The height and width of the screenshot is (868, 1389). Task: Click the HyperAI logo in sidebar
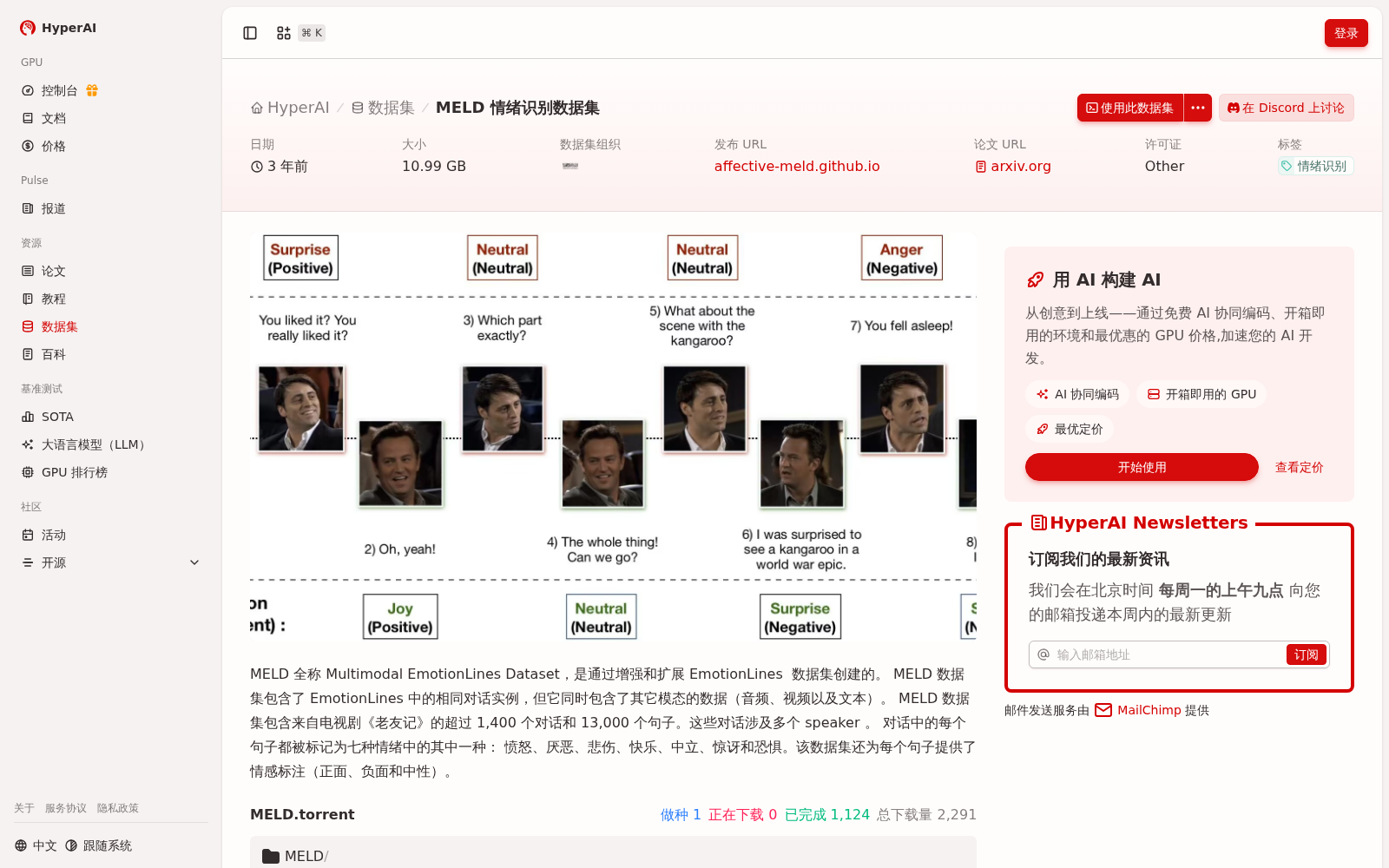click(x=57, y=28)
